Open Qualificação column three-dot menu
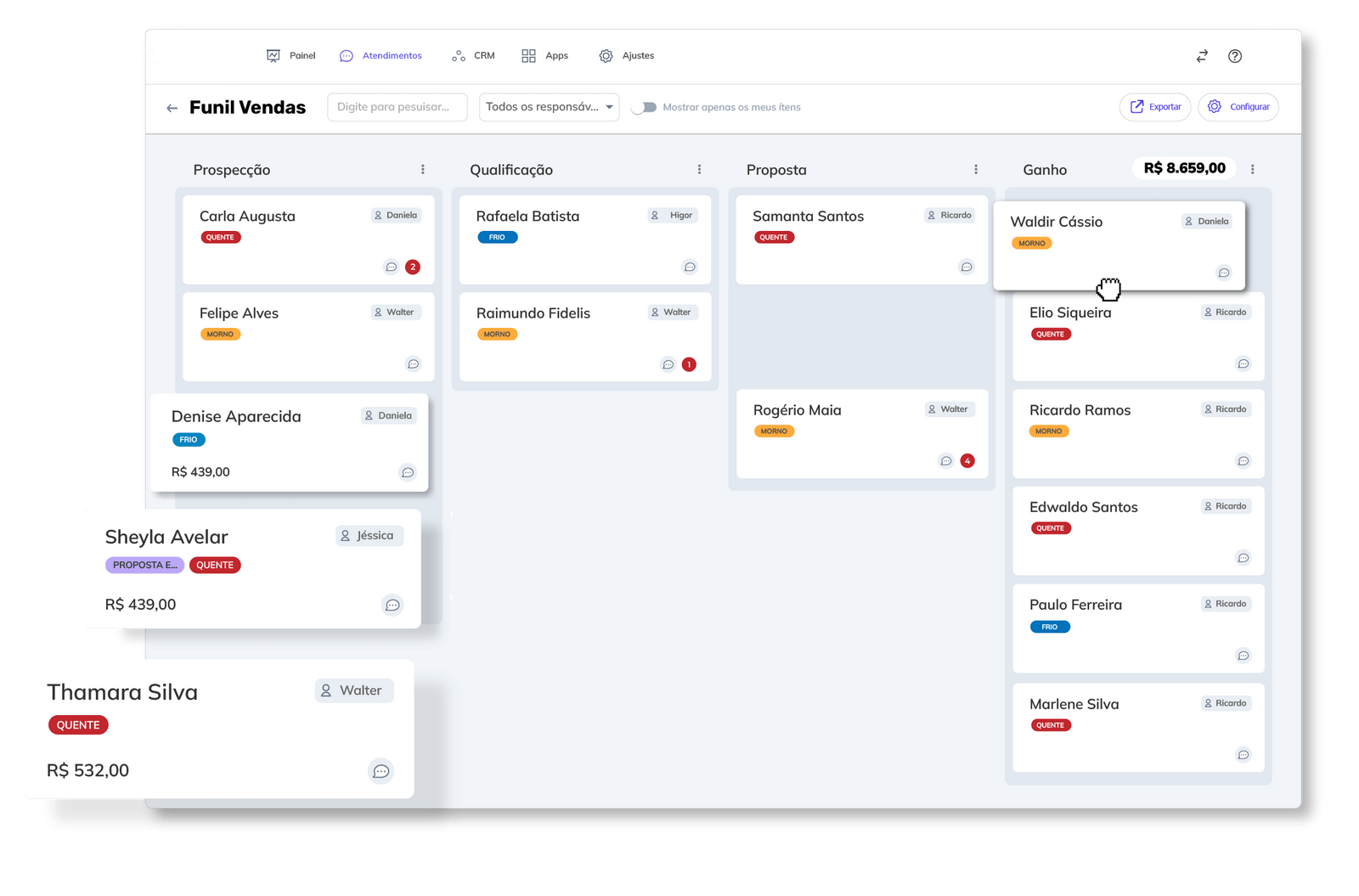The image size is (1359, 896). pyautogui.click(x=699, y=170)
